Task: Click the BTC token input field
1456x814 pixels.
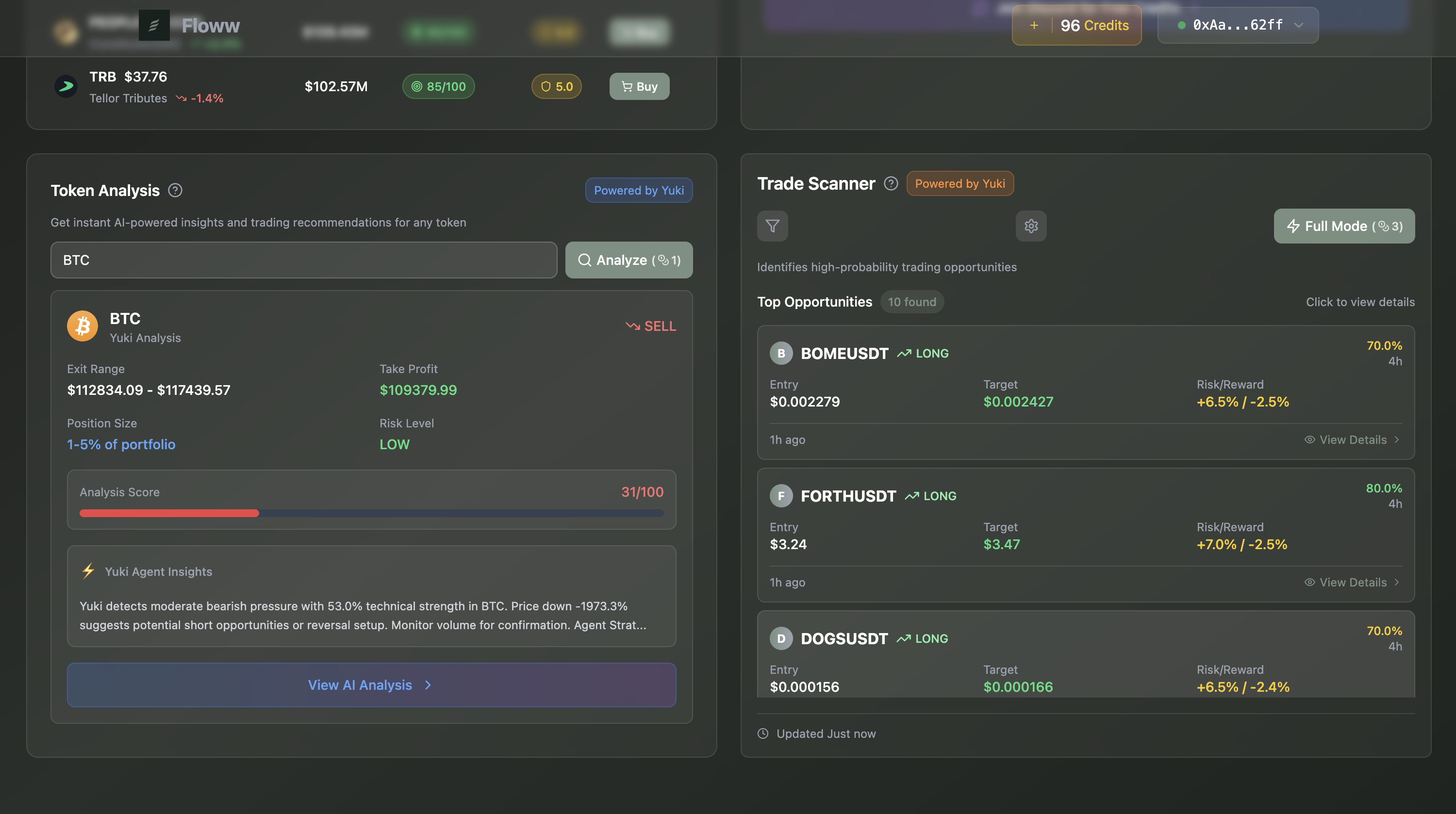Action: coord(303,260)
